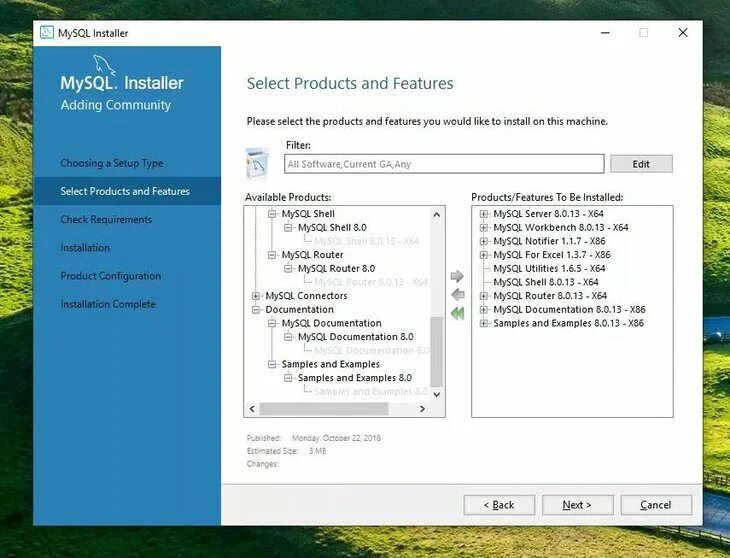Expand MySQL Server 8.0.13 - X64 features
The height and width of the screenshot is (558, 730).
click(x=484, y=214)
